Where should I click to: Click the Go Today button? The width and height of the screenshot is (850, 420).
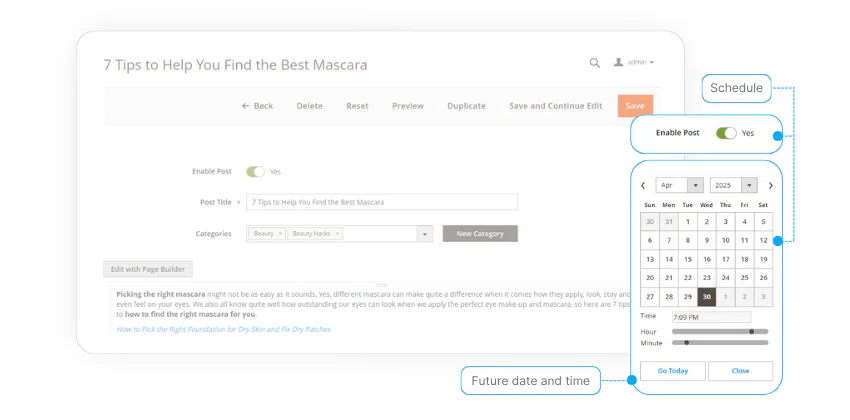673,371
